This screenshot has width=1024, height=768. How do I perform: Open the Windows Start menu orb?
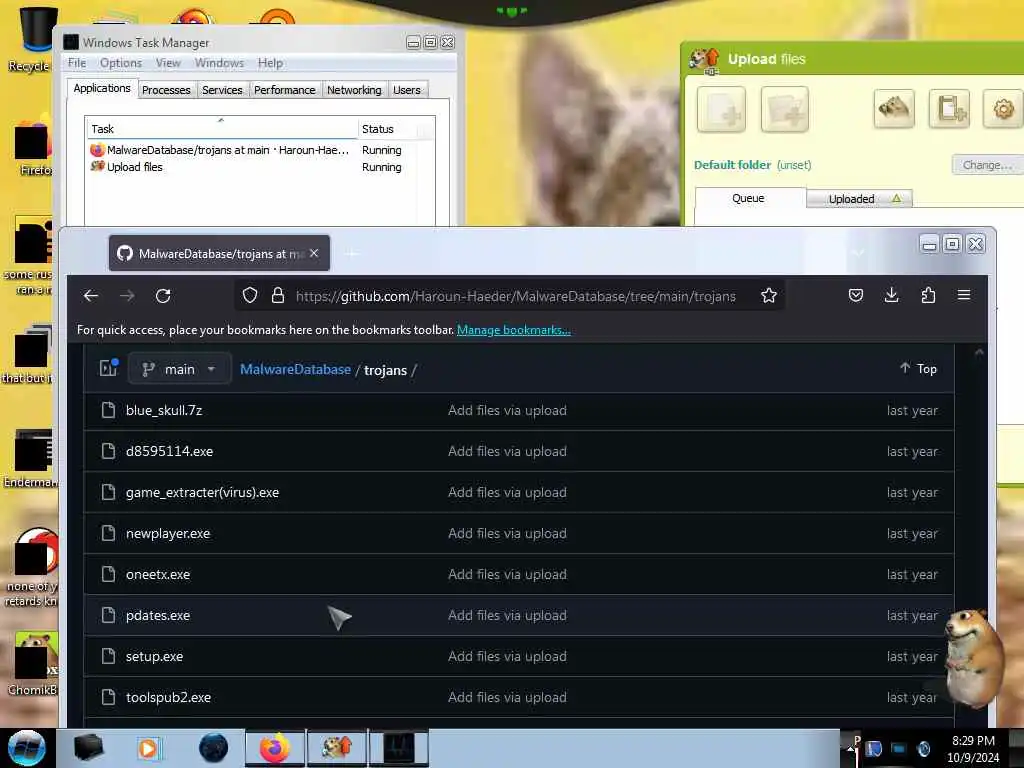click(26, 748)
